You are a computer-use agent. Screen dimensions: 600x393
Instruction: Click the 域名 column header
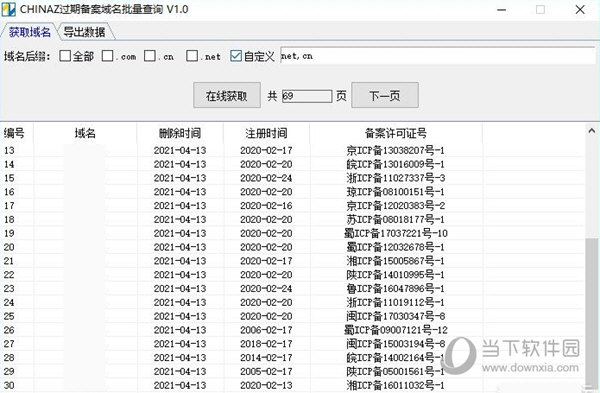(x=85, y=133)
